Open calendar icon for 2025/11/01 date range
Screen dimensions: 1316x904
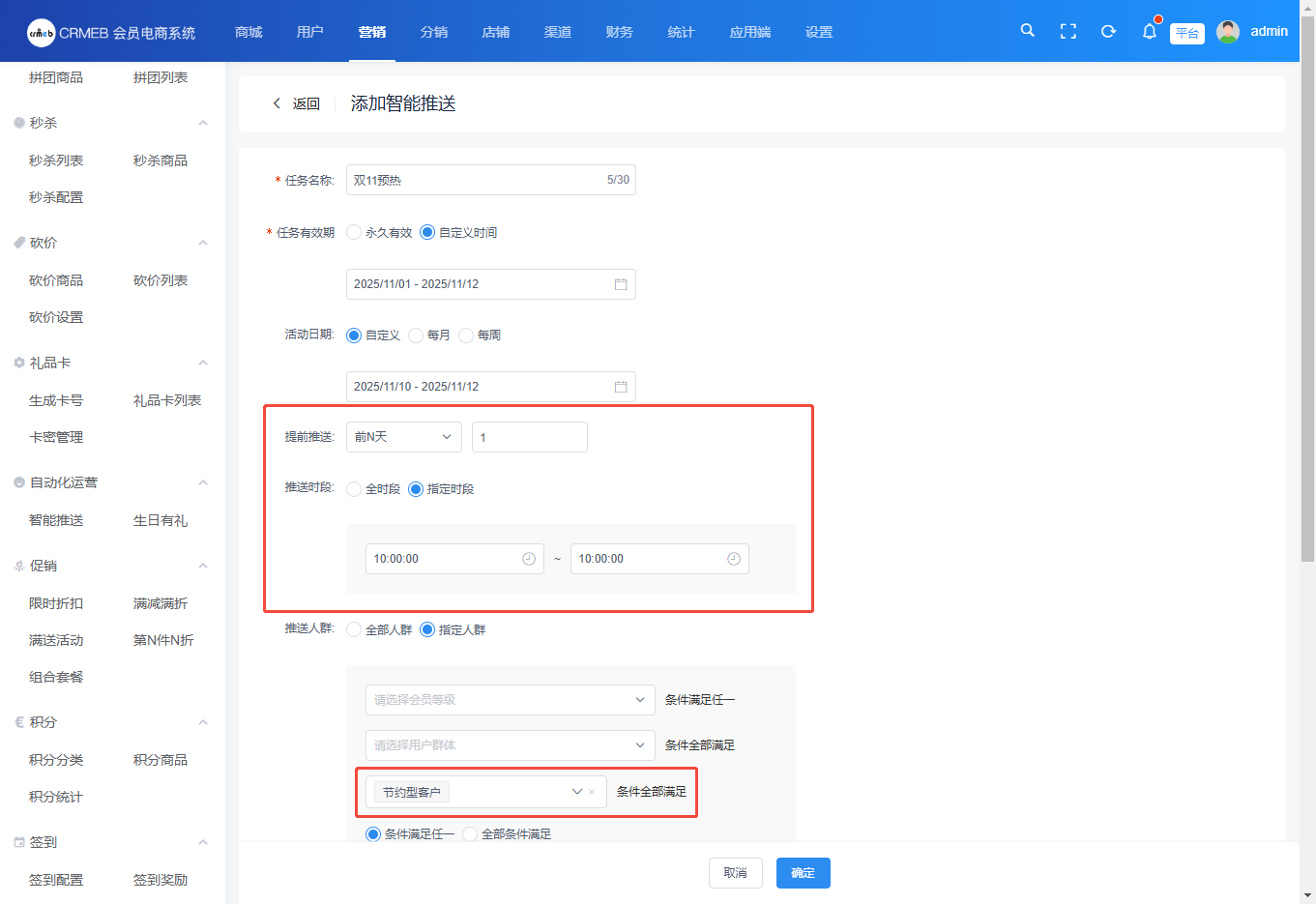pyautogui.click(x=621, y=284)
